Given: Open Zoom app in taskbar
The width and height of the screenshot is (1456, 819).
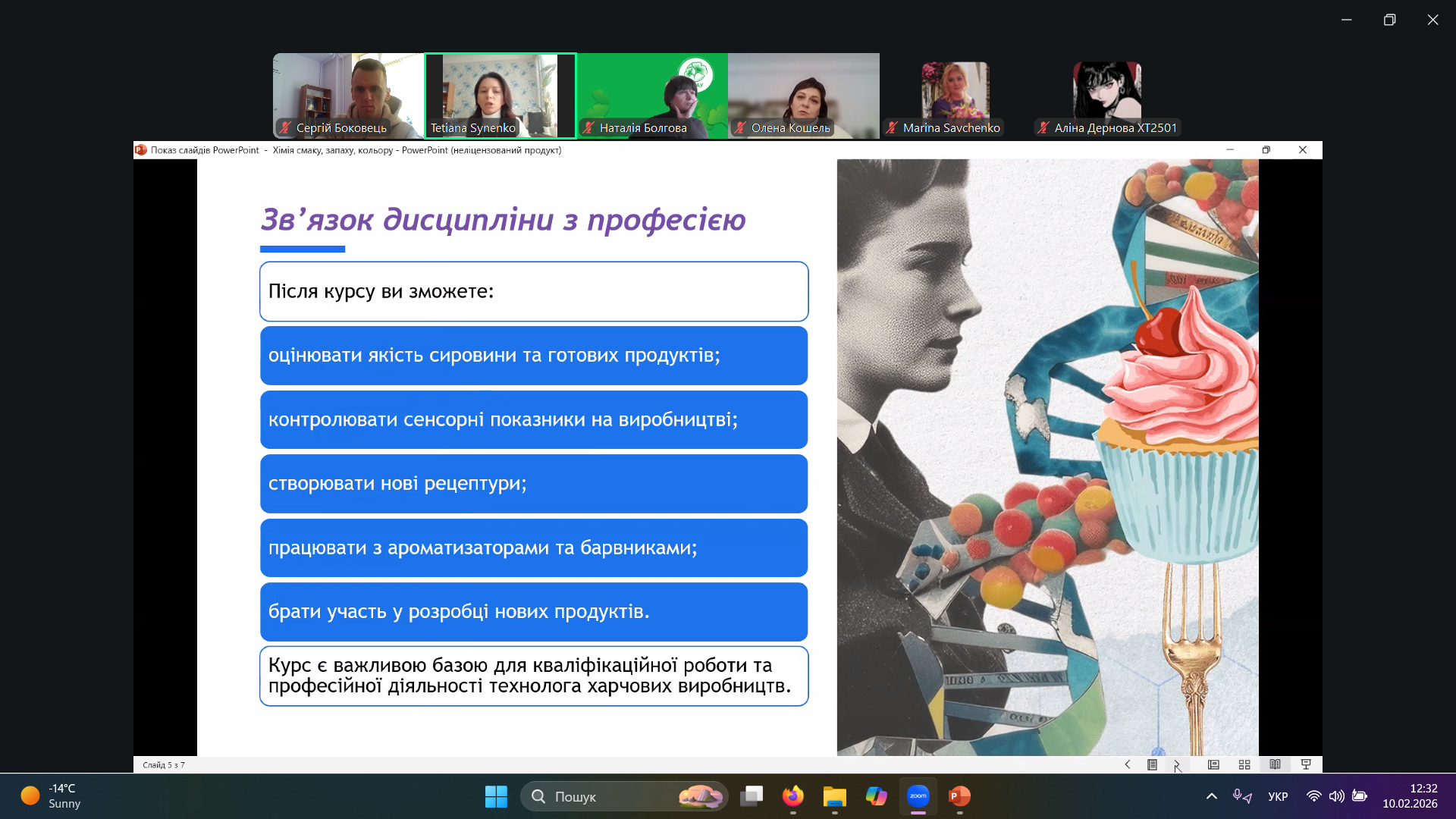Looking at the screenshot, I should point(918,796).
